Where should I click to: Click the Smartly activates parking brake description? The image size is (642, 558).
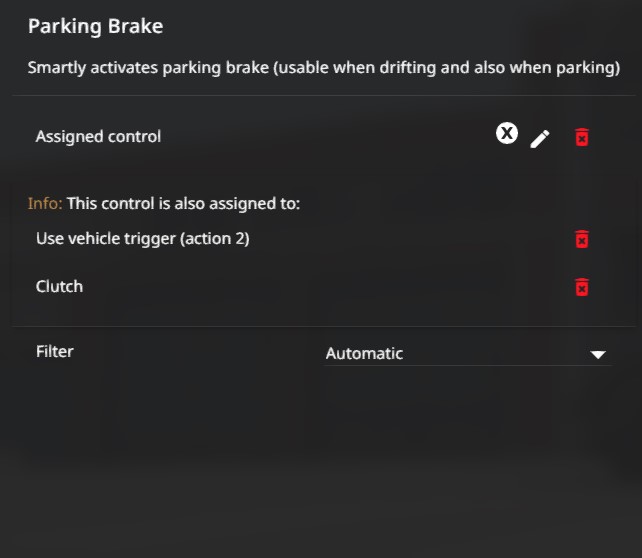pyautogui.click(x=323, y=68)
